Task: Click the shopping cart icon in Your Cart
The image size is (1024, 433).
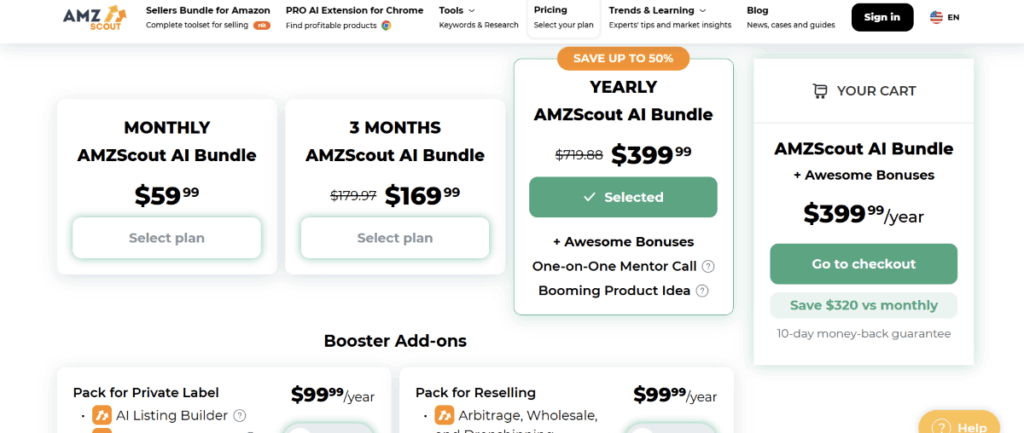Action: 820,91
